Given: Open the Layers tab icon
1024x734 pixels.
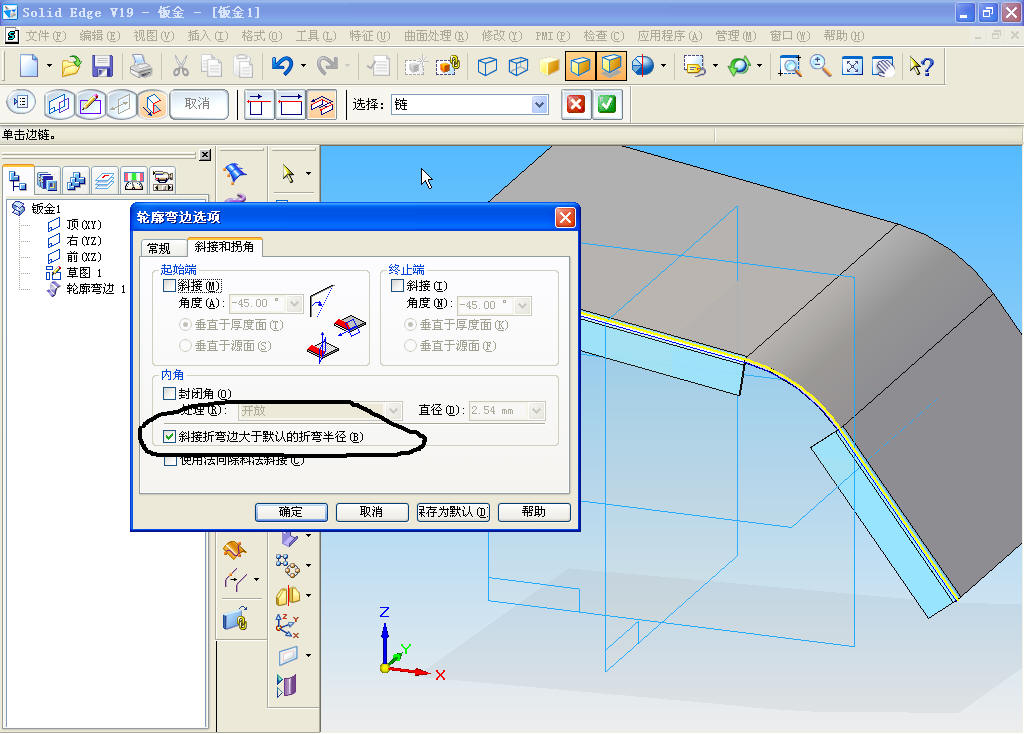Looking at the screenshot, I should (x=104, y=180).
